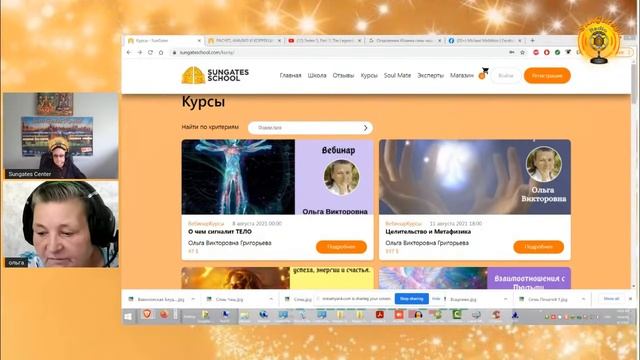This screenshot has height=360, width=640.
Task: Select the ольга participant video tile
Action: pyautogui.click(x=61, y=224)
